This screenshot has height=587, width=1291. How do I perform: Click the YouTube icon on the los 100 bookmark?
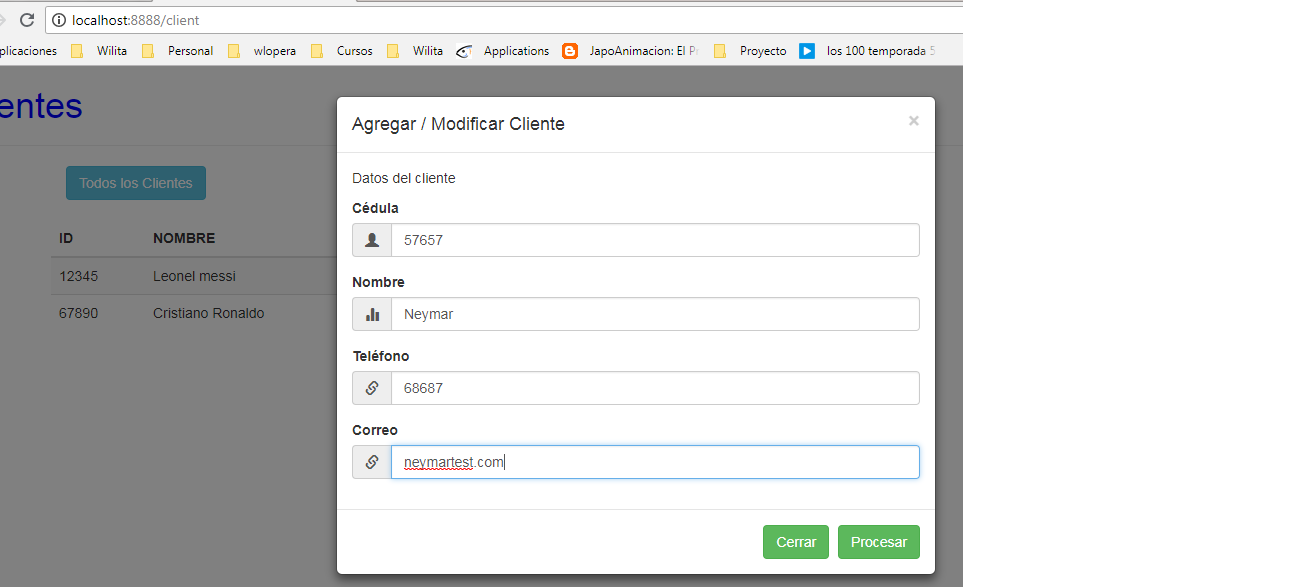[x=806, y=51]
